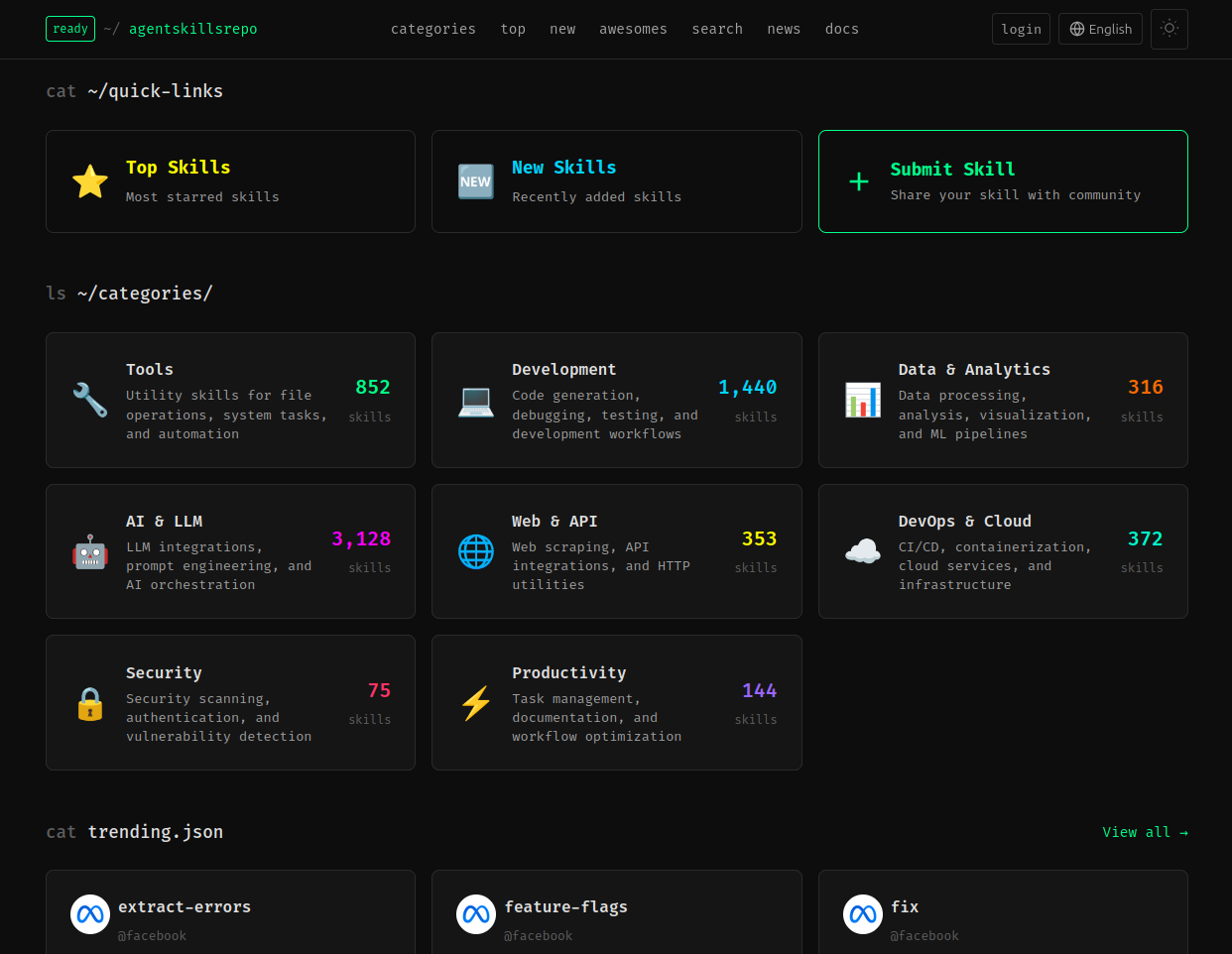Click the star icon on Top Skills card
This screenshot has height=954, width=1232.
point(90,181)
